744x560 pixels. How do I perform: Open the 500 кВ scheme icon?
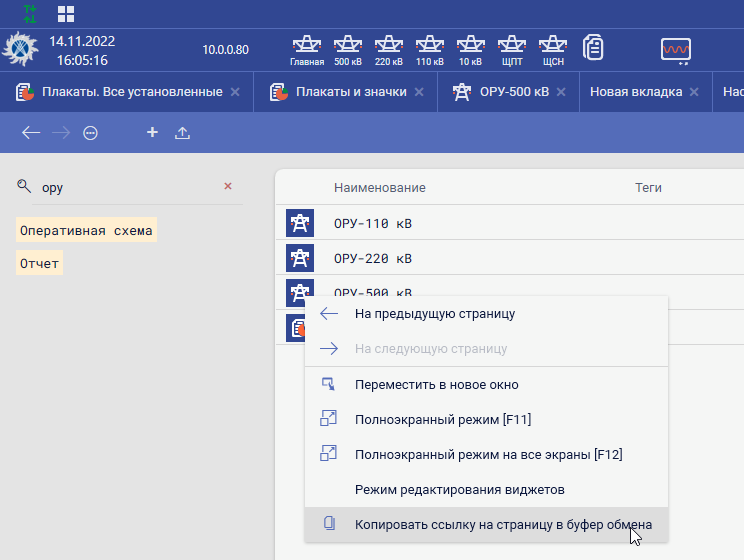click(348, 49)
